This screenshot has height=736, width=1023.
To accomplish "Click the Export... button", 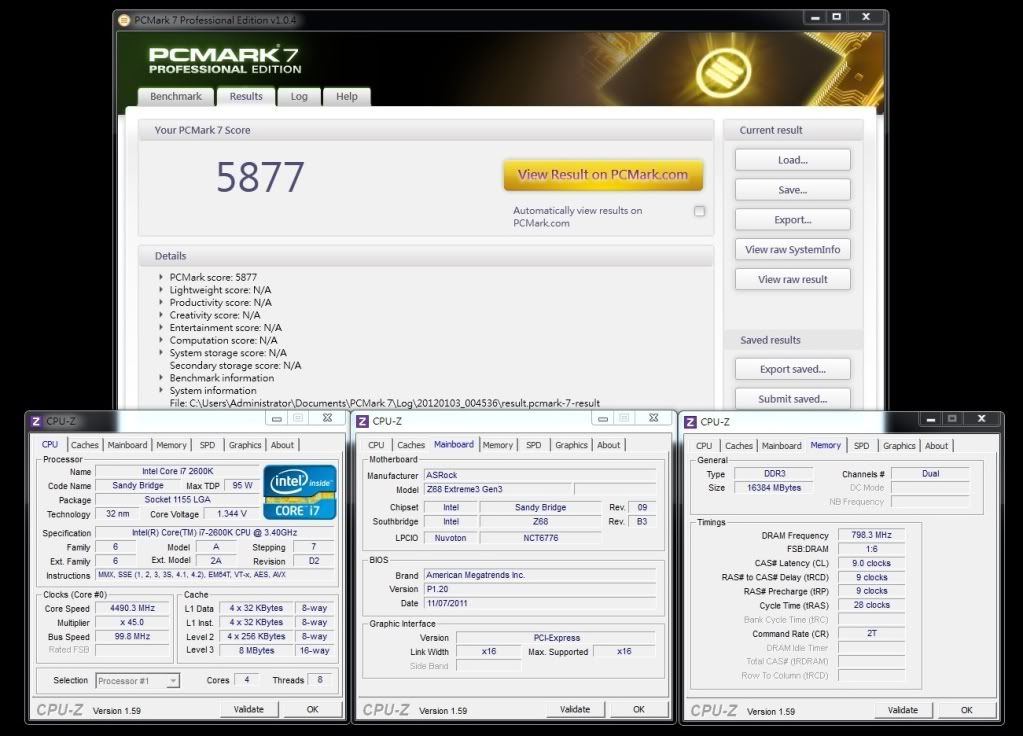I will click(x=793, y=220).
